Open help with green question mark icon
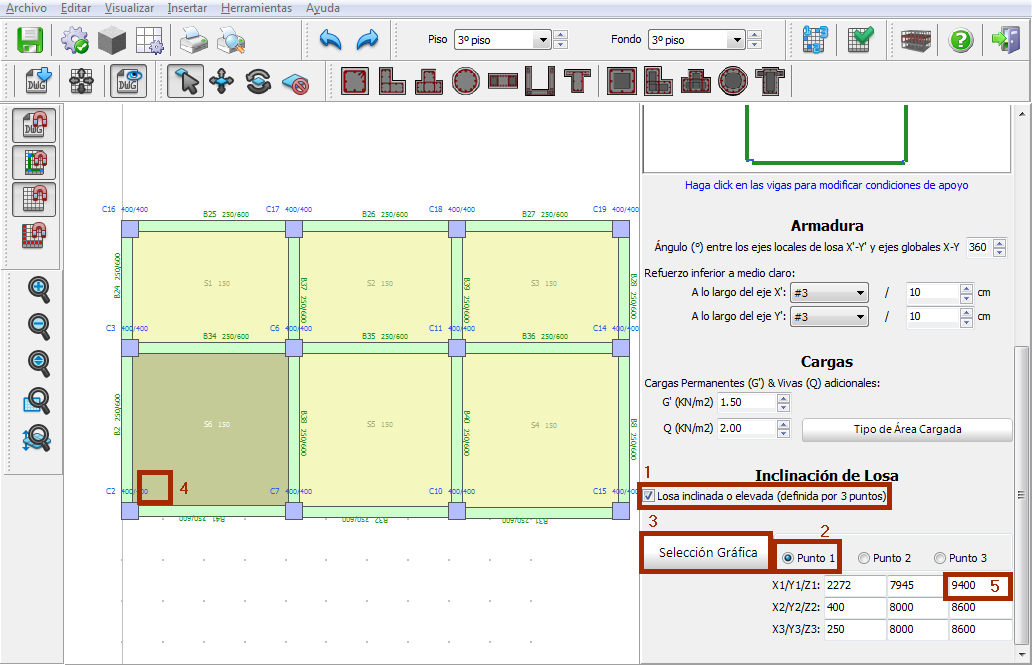 click(x=960, y=40)
